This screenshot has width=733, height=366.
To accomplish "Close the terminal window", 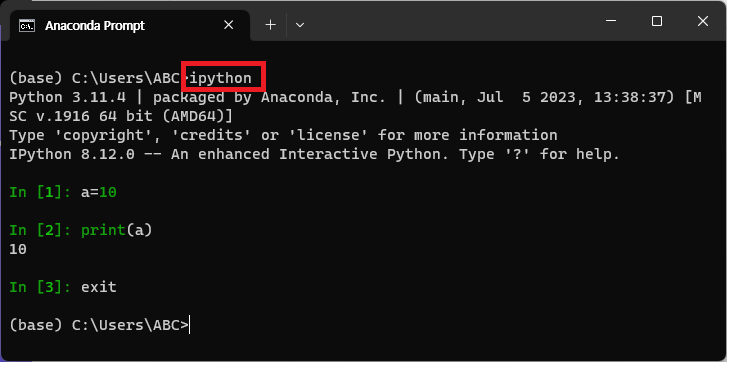I will [703, 21].
